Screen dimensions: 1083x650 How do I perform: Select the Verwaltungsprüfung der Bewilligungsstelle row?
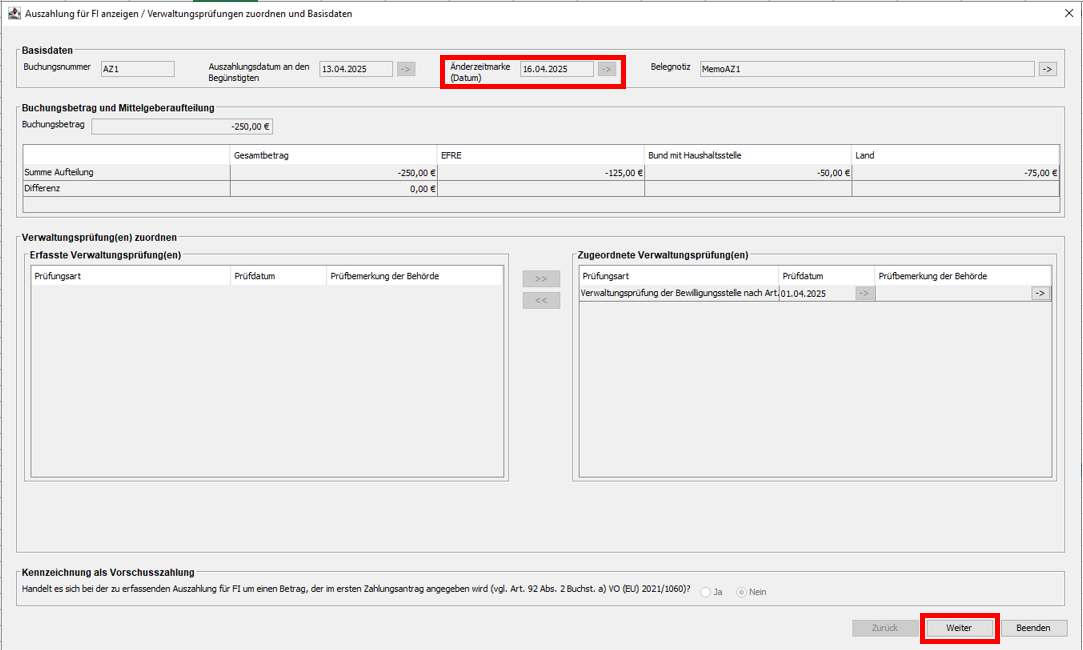click(x=679, y=293)
